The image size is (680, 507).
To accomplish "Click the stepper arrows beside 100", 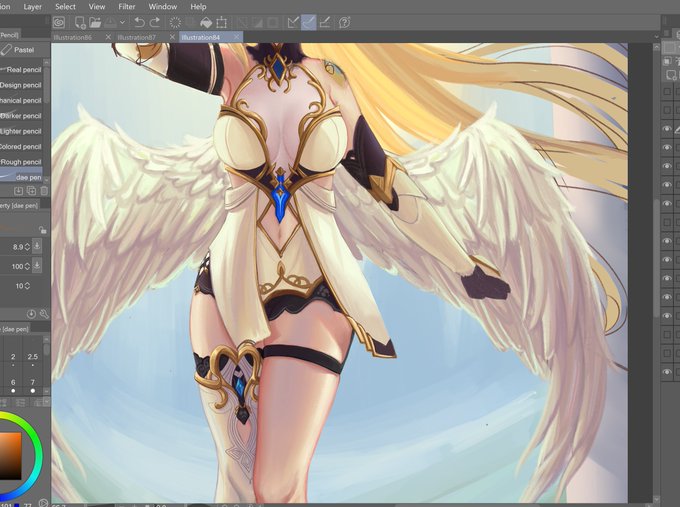I will click(x=27, y=266).
